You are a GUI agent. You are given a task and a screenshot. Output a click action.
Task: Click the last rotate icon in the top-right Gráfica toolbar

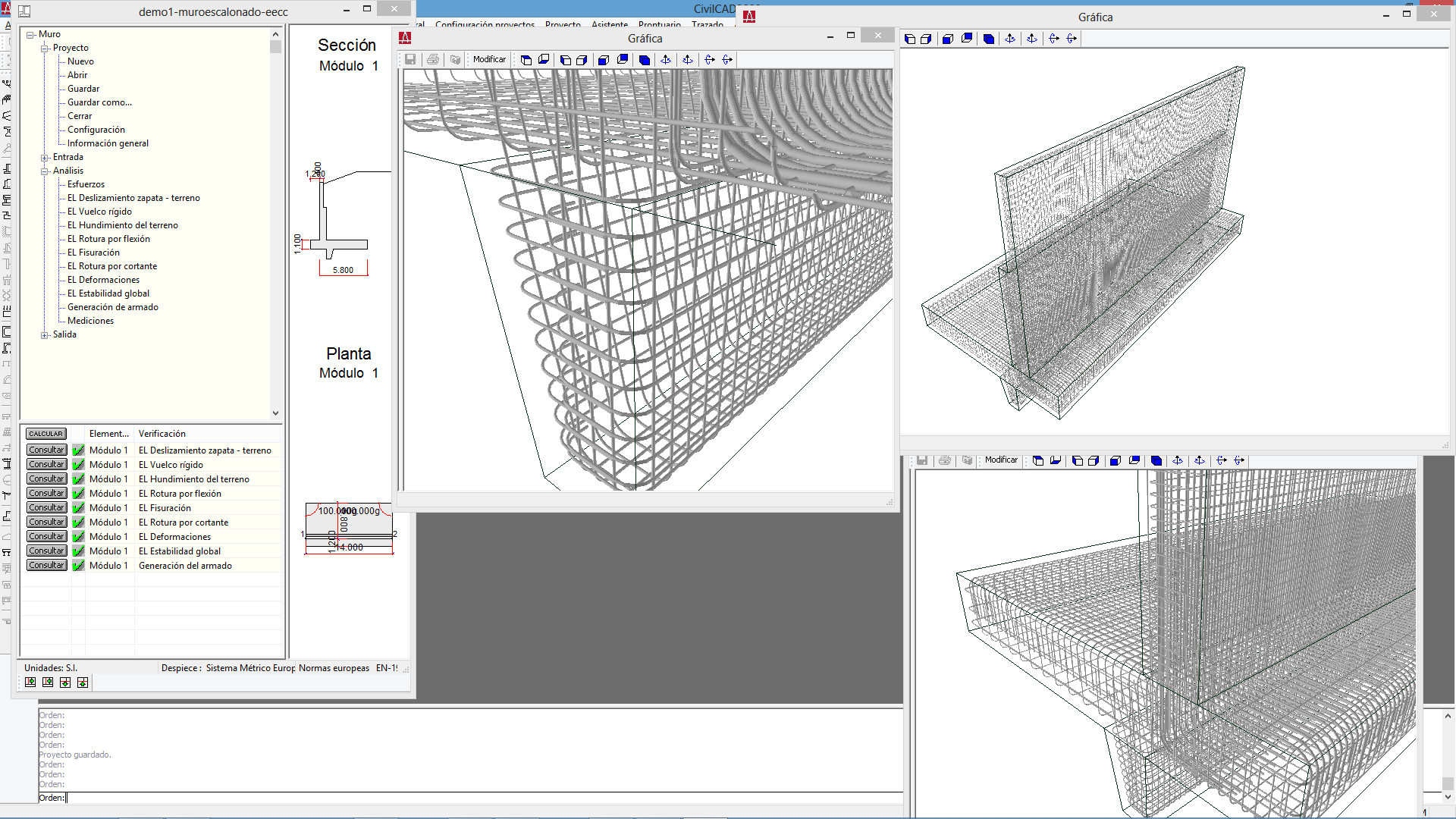point(1072,39)
